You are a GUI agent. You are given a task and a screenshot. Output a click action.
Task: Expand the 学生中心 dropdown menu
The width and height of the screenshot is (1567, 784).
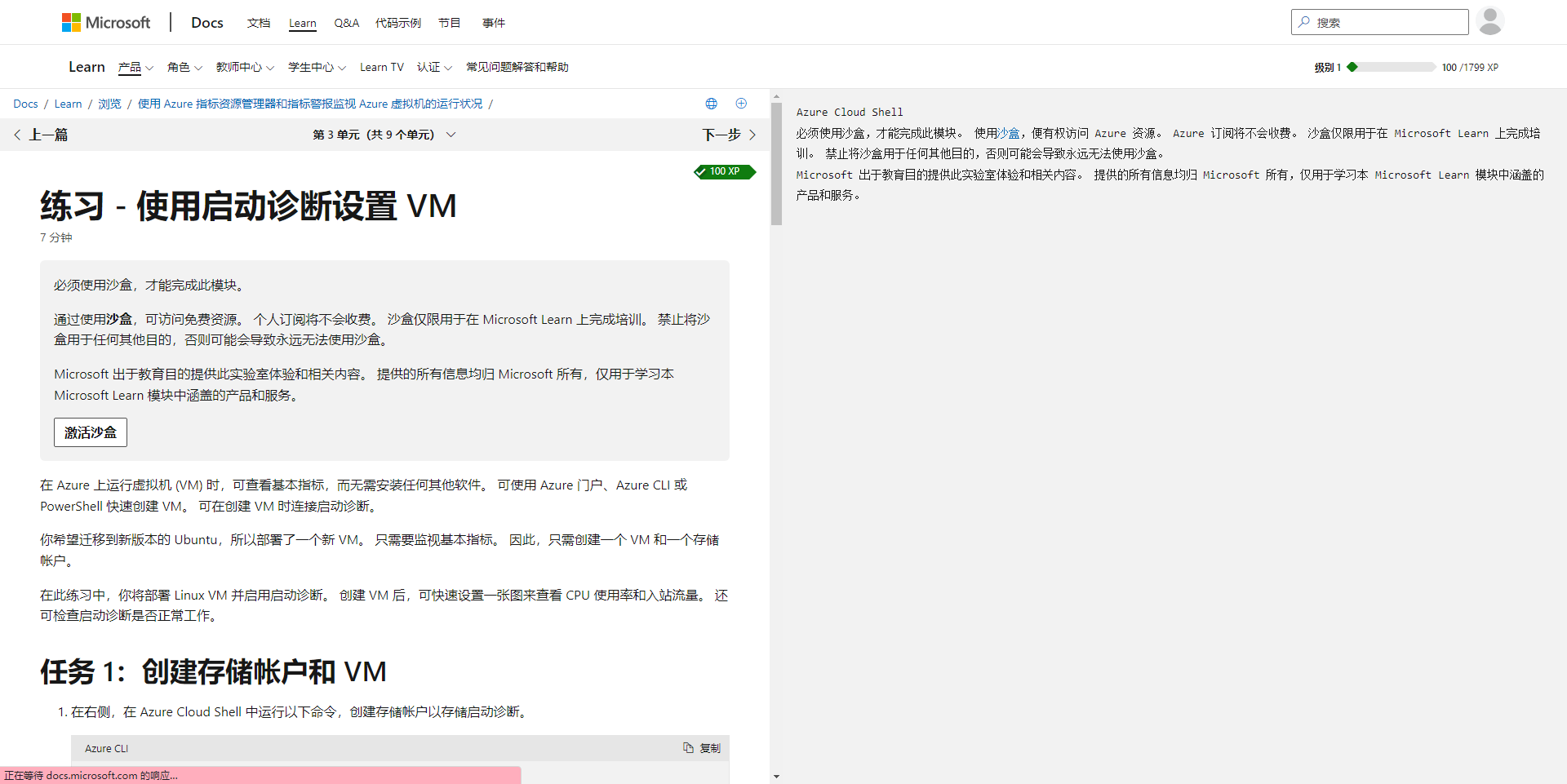[317, 67]
